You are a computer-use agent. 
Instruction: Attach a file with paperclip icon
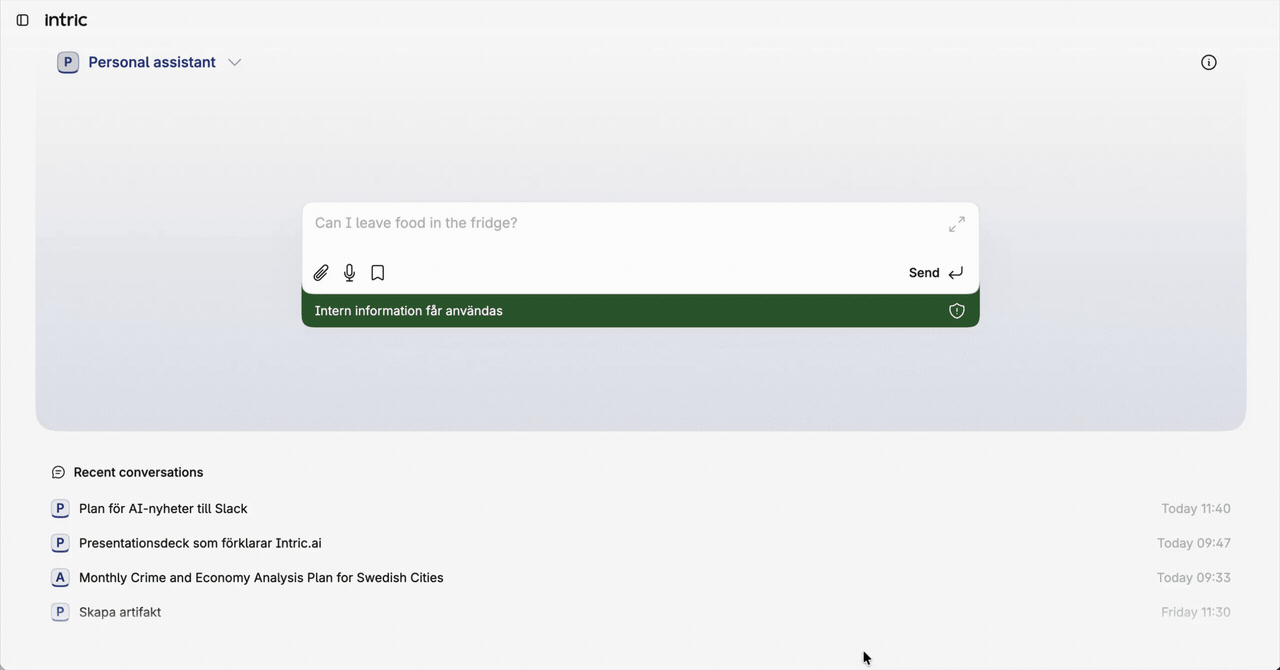click(321, 273)
